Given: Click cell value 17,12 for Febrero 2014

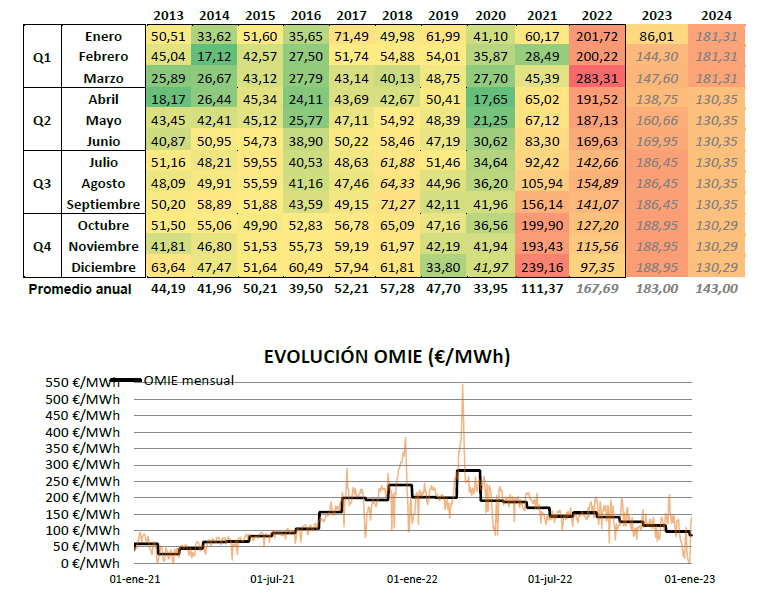Looking at the screenshot, I should (x=214, y=57).
